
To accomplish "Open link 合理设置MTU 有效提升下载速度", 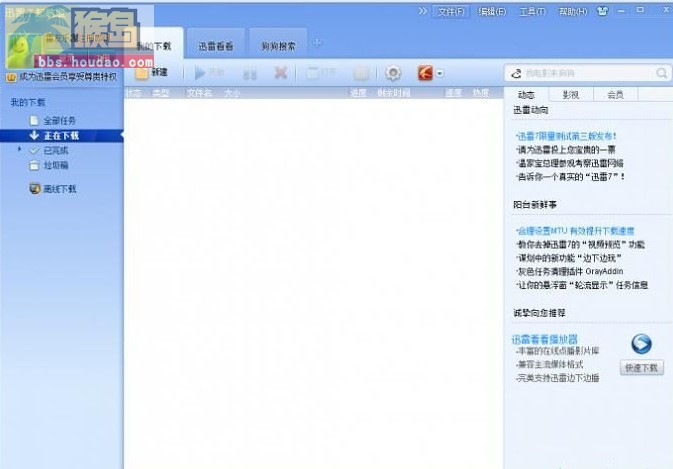I will pyautogui.click(x=575, y=231).
